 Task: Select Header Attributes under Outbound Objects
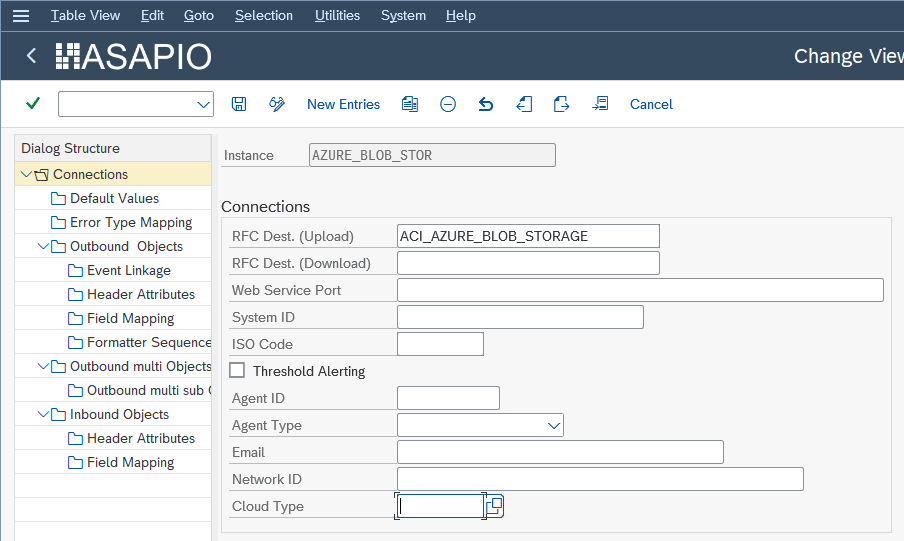pos(141,294)
